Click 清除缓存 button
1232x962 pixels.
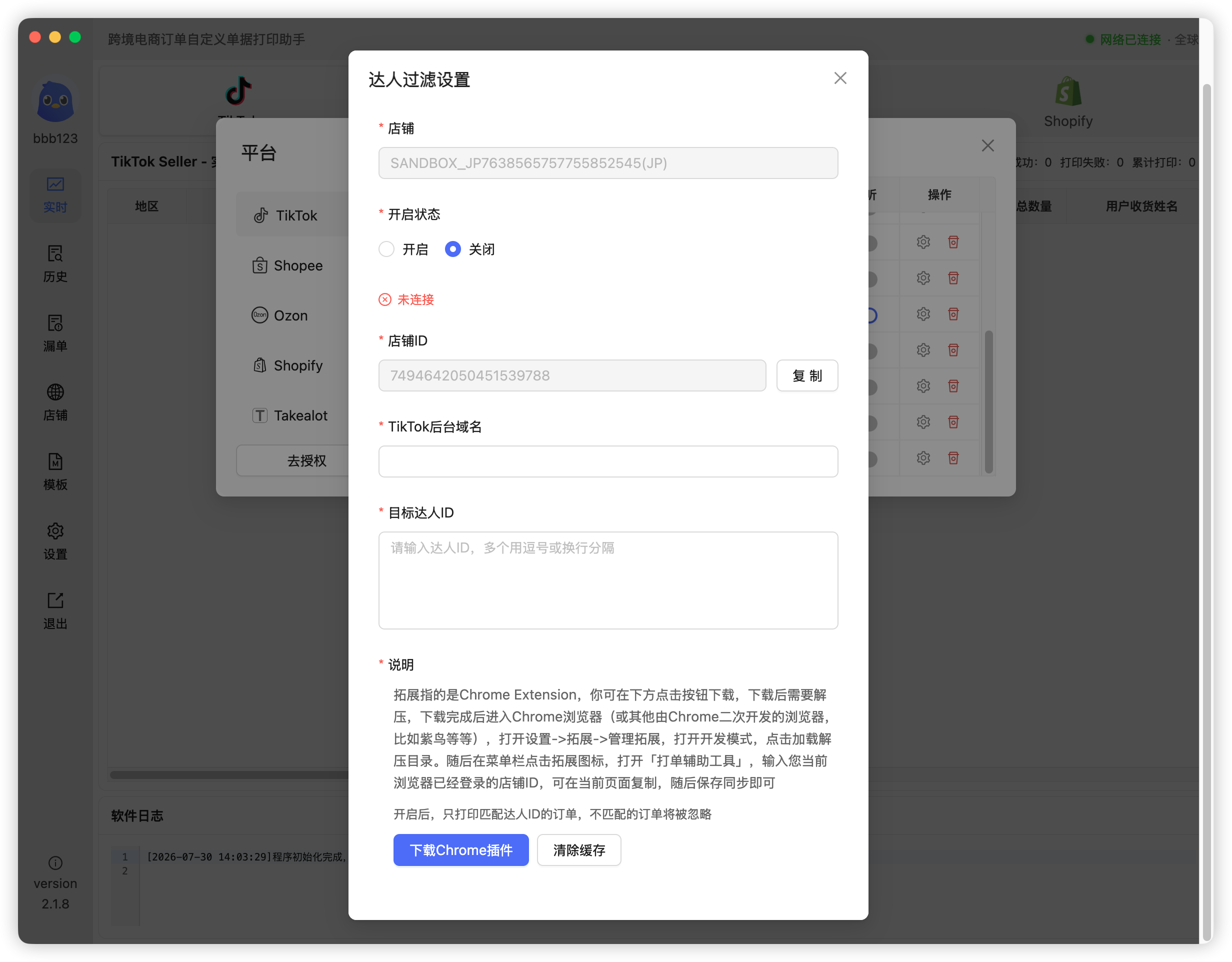click(579, 849)
